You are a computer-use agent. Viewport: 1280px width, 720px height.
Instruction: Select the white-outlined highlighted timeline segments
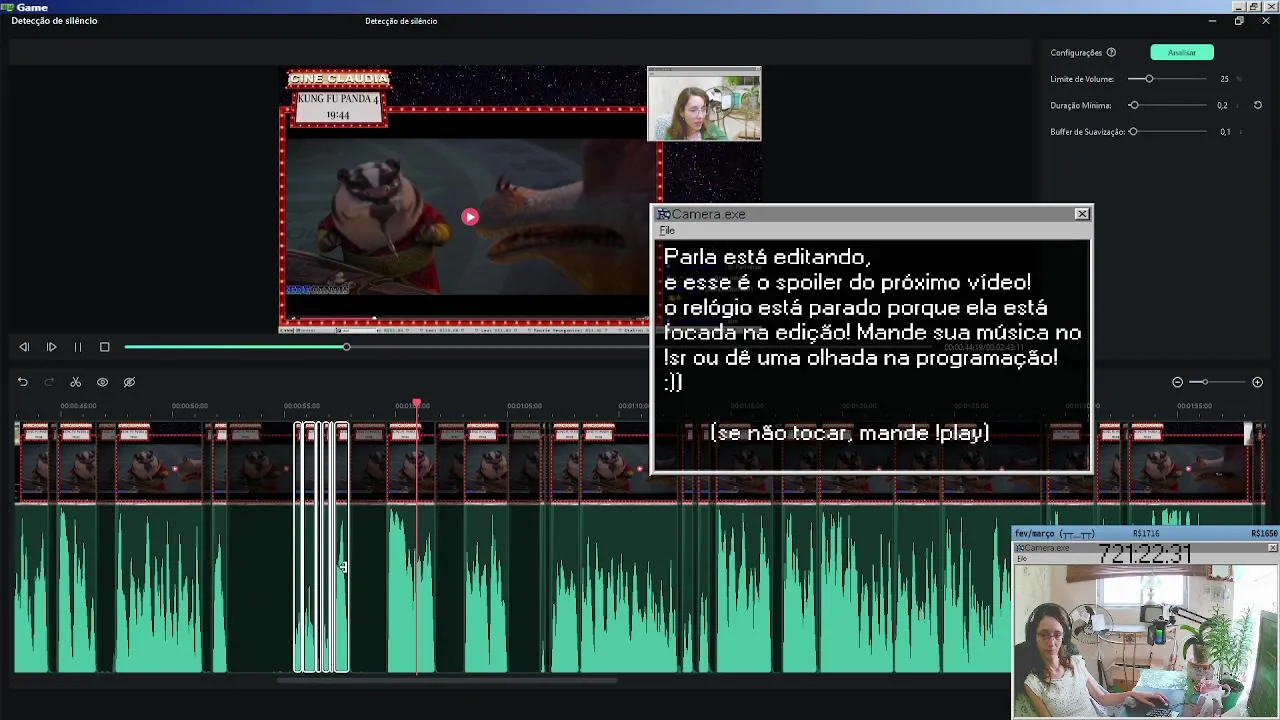pos(321,547)
